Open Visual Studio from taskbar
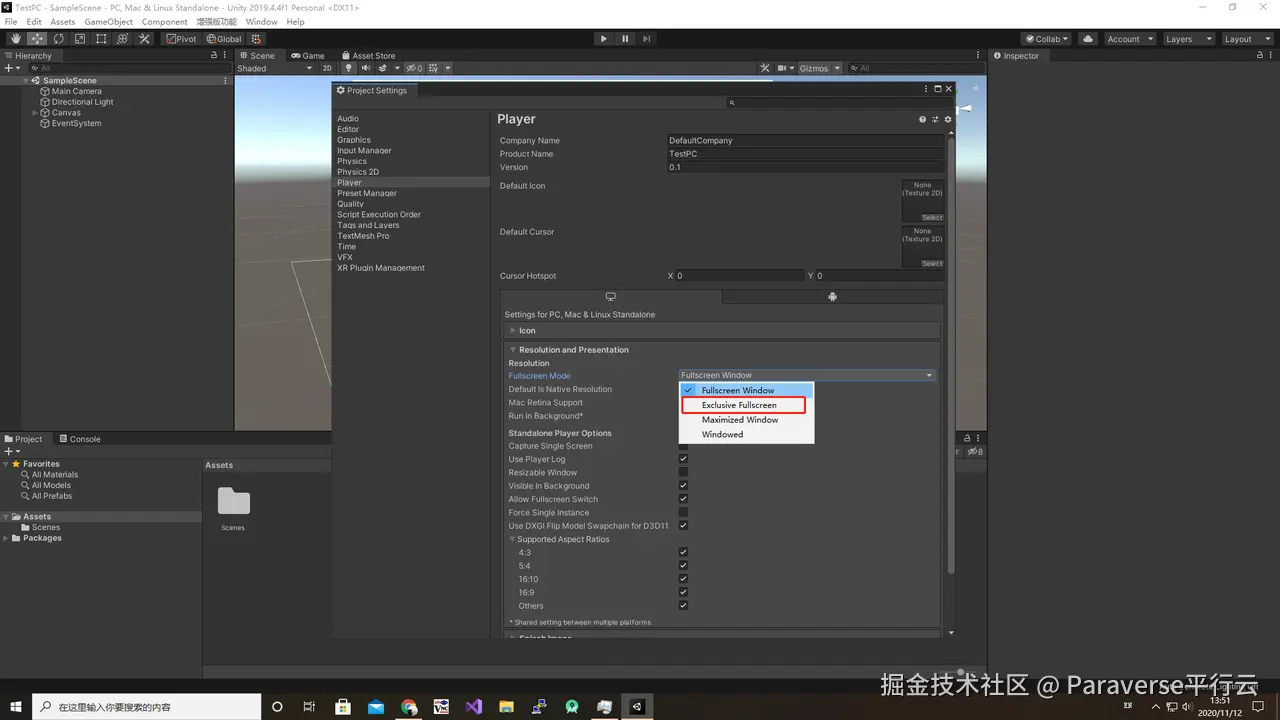This screenshot has width=1280, height=720. coord(474,707)
